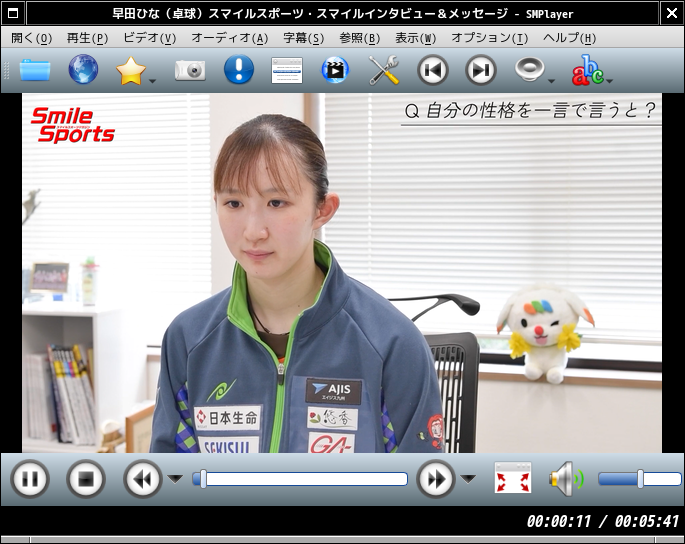
Task: Open the 参照(B) menu
Action: coord(360,38)
